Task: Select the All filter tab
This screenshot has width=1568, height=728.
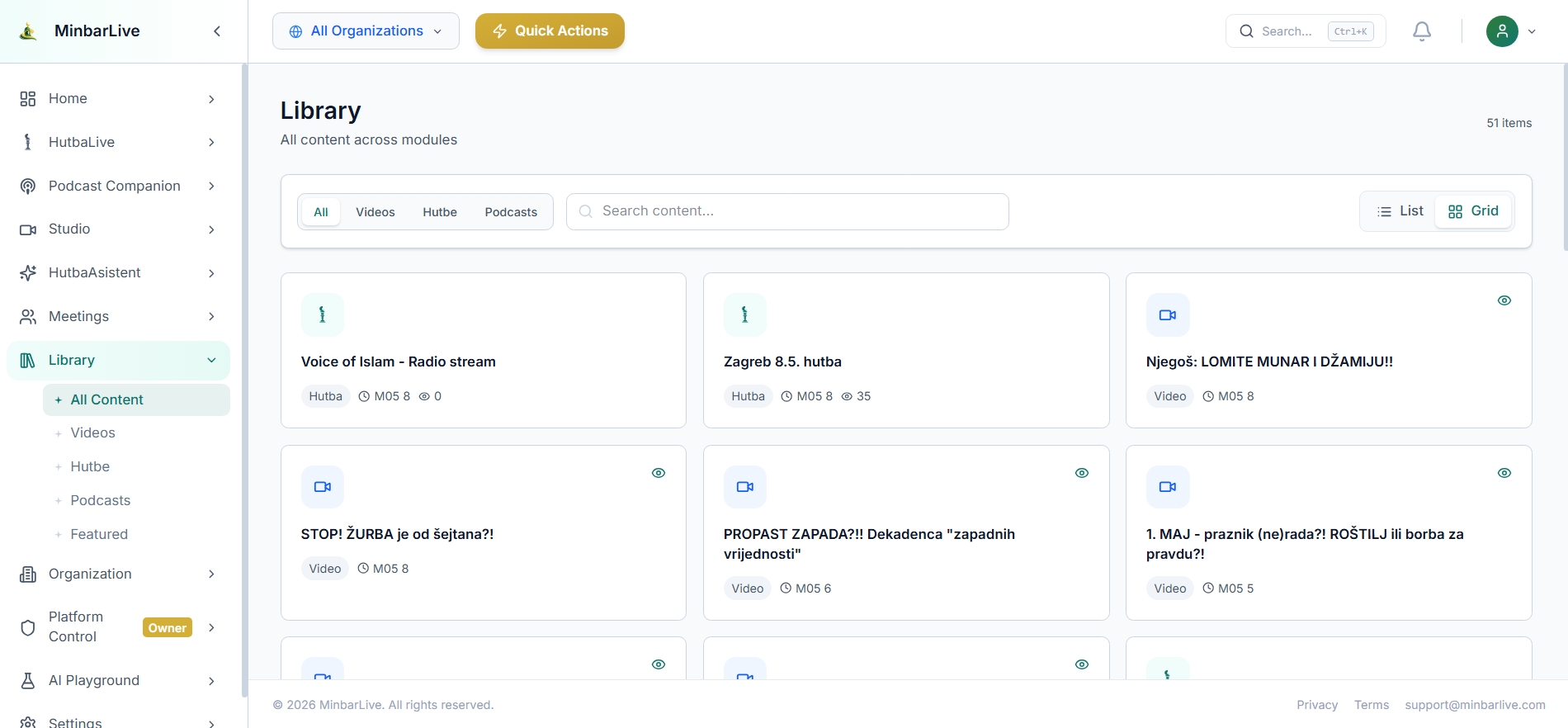Action: (321, 212)
